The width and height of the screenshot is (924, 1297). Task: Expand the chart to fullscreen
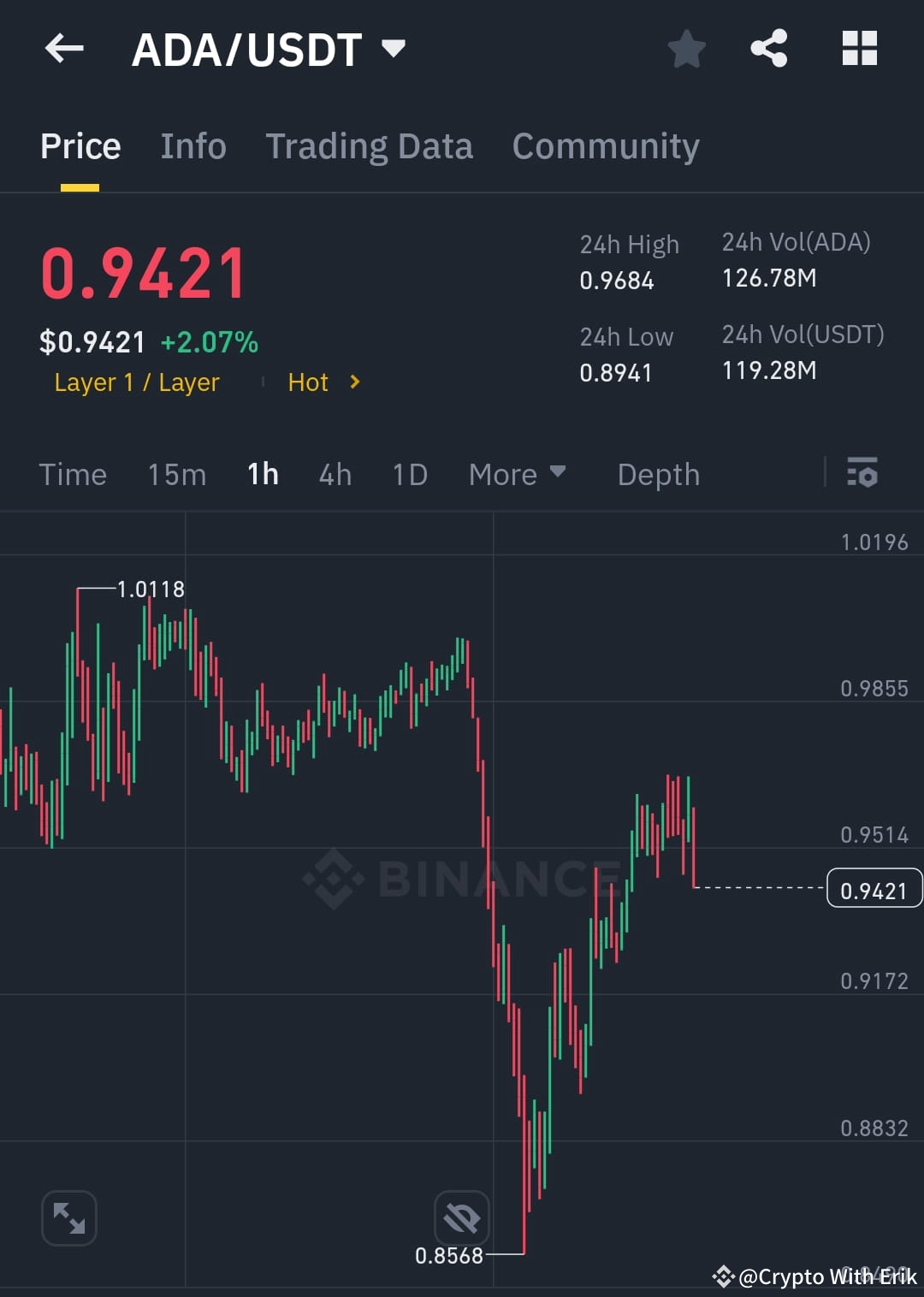pos(68,1217)
